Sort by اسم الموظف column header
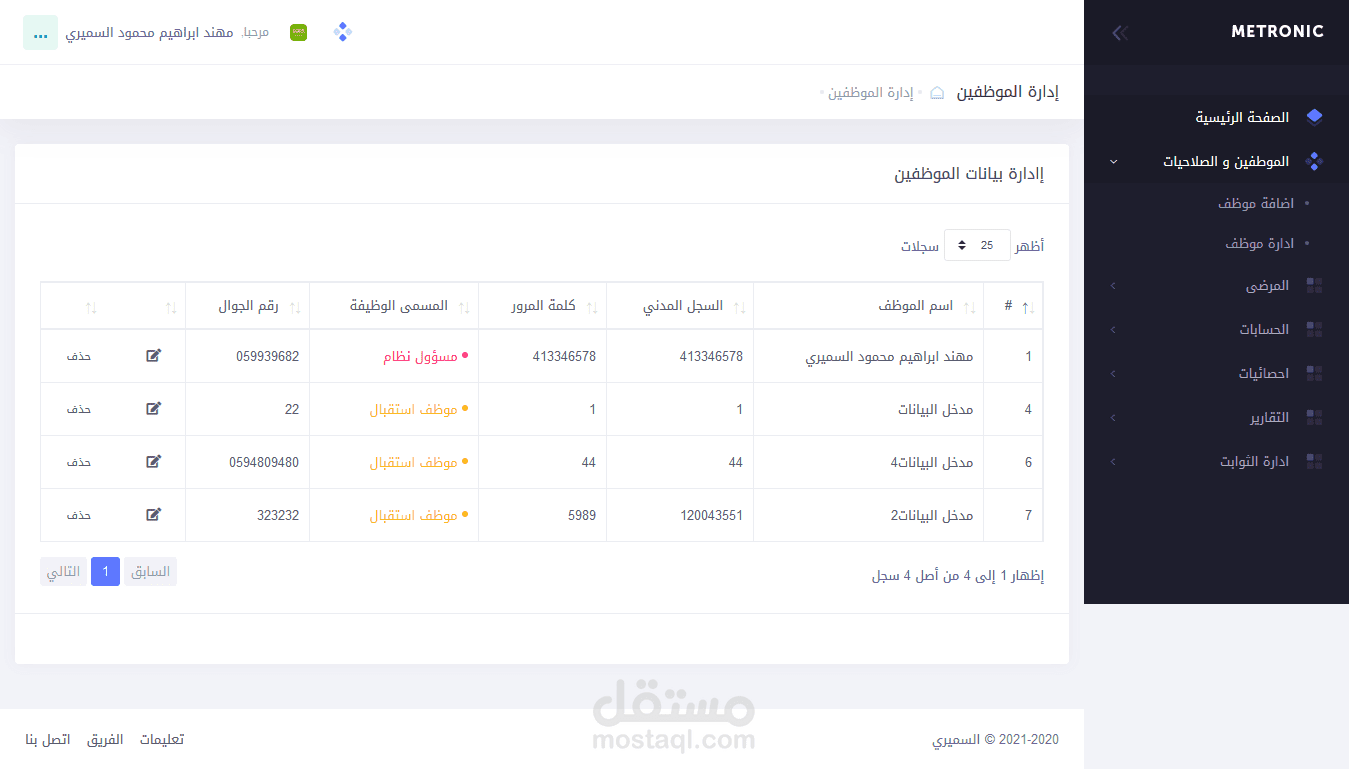 (868, 306)
